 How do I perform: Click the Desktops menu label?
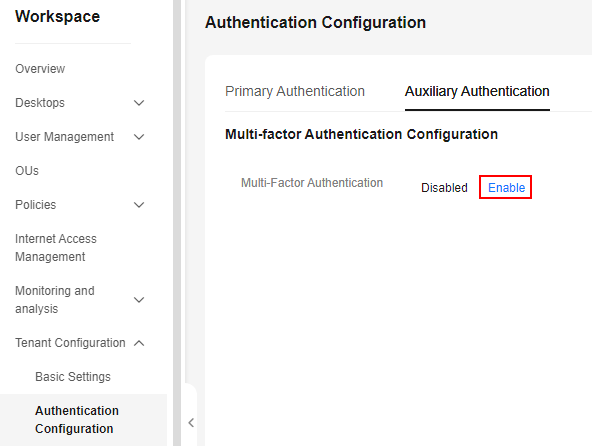coord(40,103)
